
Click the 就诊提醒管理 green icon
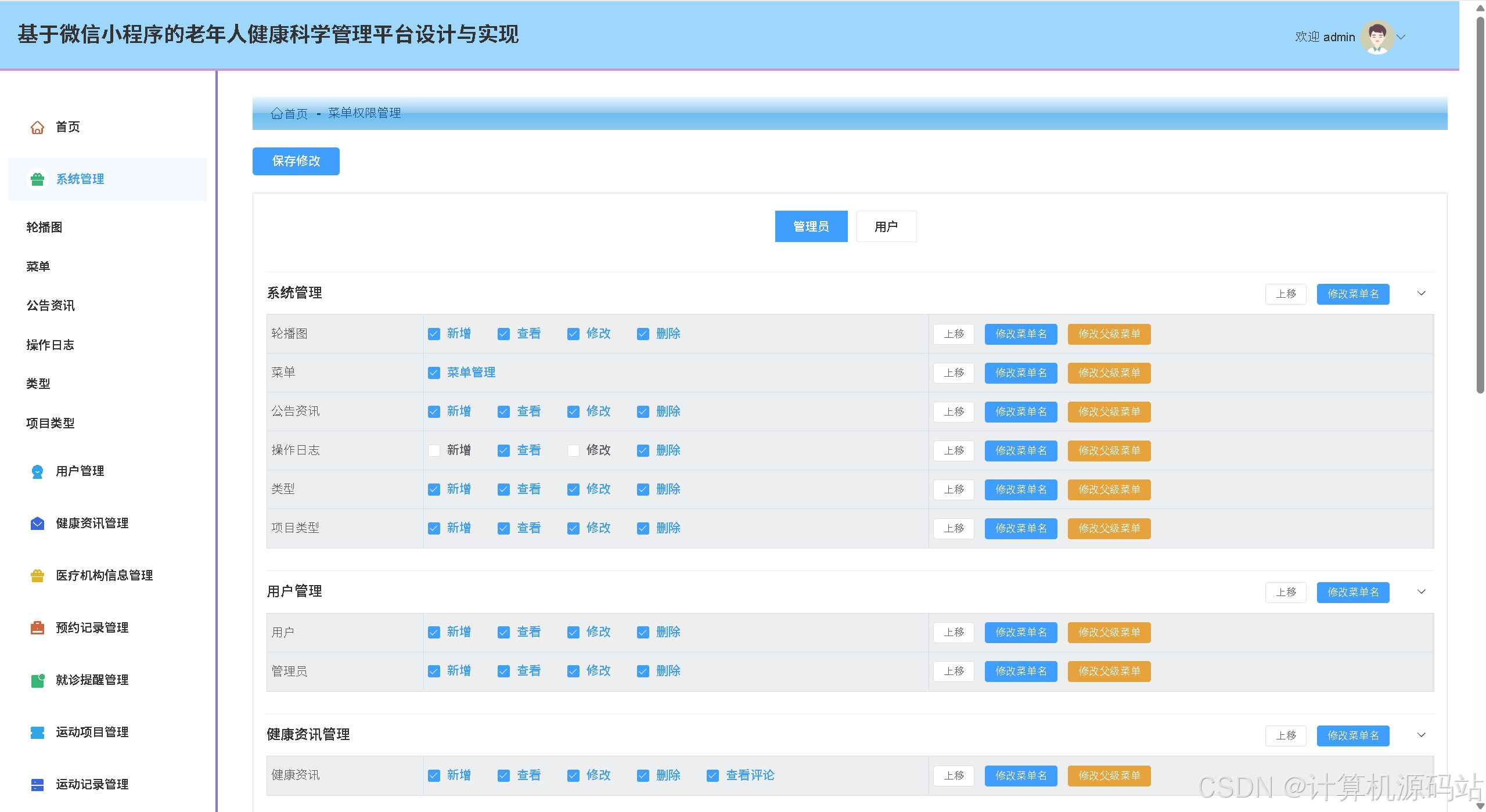(37, 680)
